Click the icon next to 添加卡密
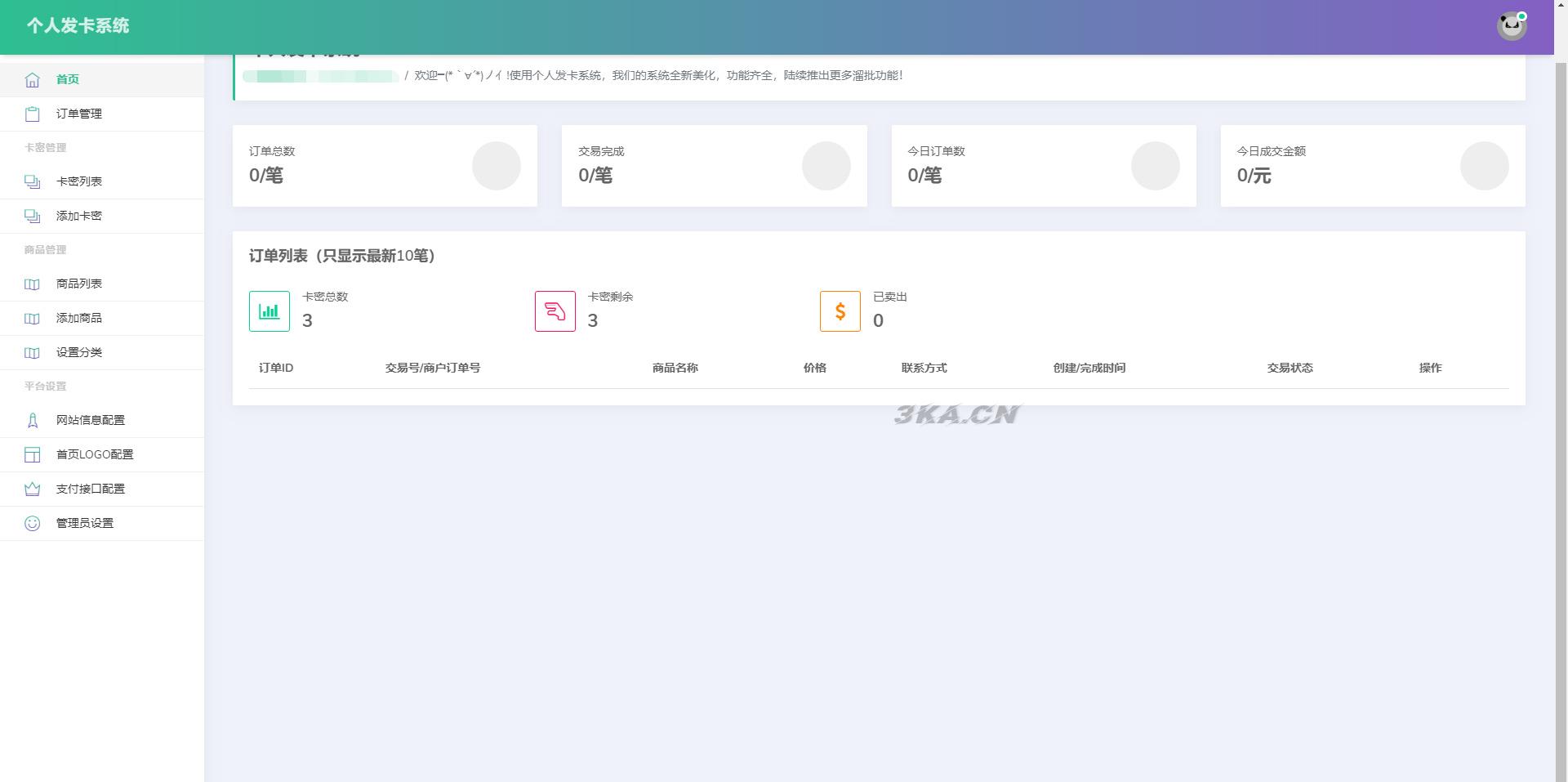Image resolution: width=1568 pixels, height=782 pixels. (x=32, y=216)
